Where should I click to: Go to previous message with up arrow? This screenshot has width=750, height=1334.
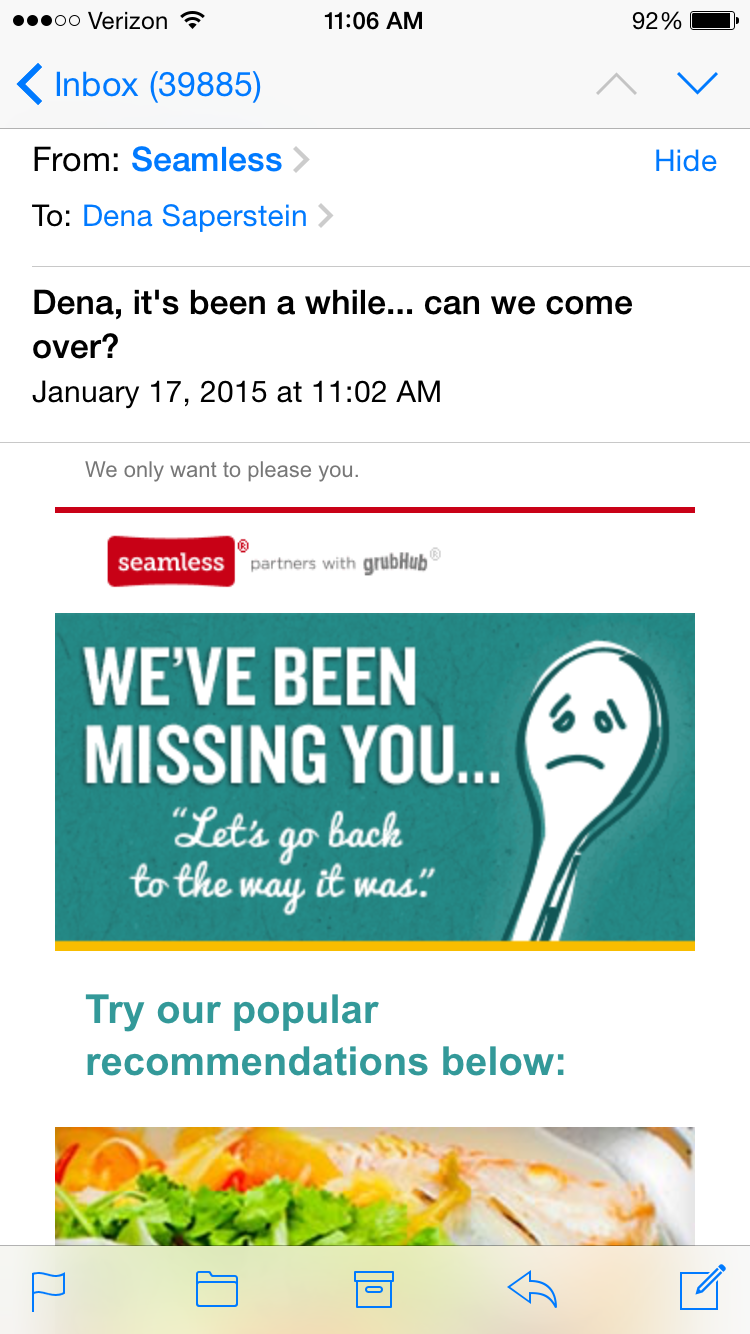point(616,85)
